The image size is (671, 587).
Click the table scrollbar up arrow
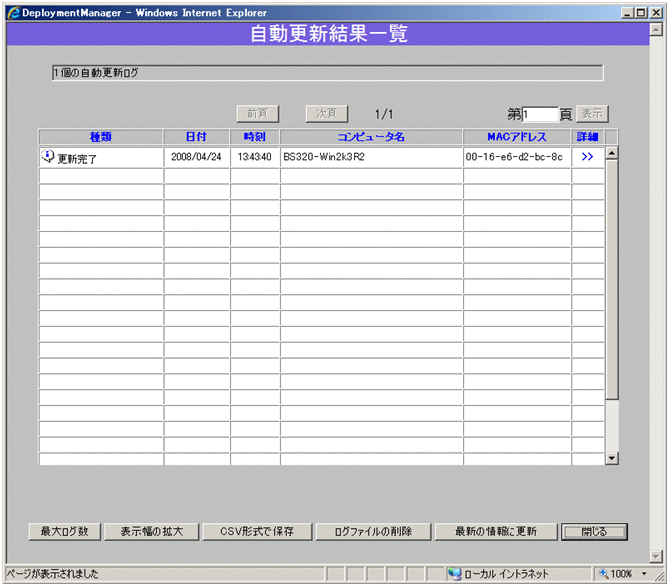(612, 153)
